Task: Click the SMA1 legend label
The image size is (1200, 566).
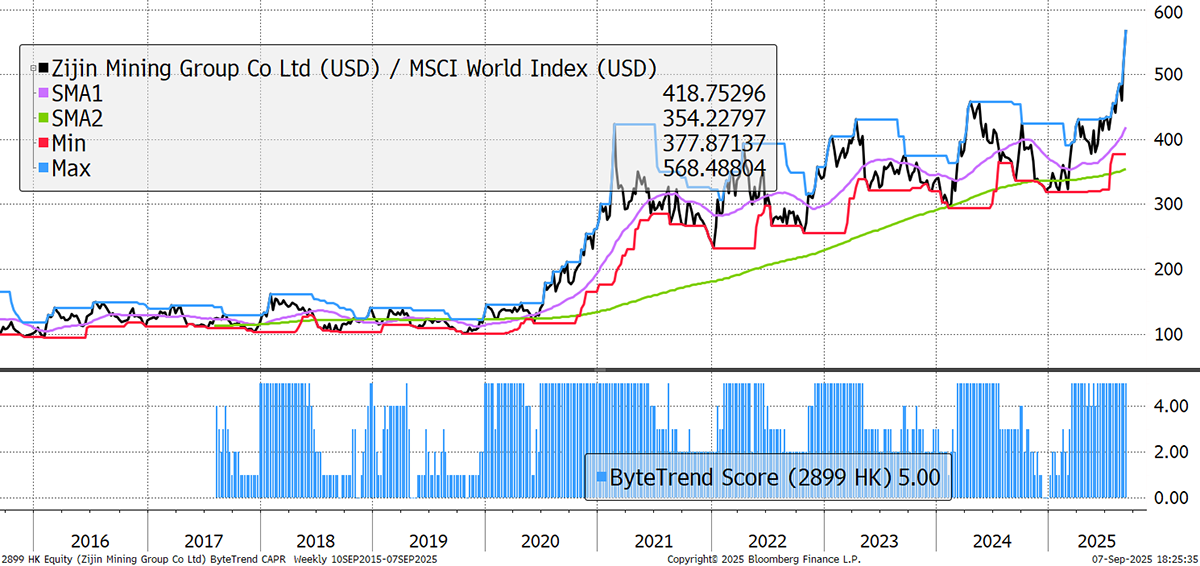Action: click(77, 94)
